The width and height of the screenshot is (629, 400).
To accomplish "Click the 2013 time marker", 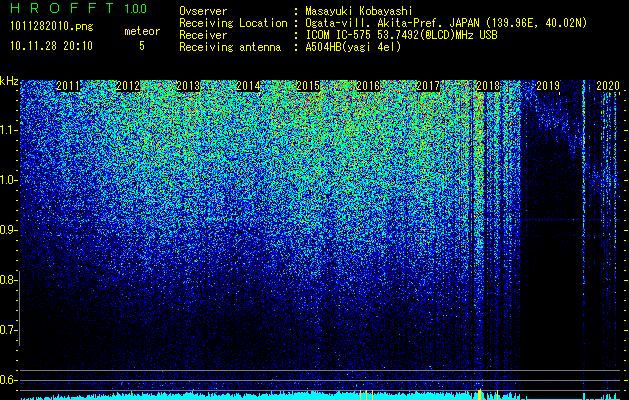I will pos(188,86).
